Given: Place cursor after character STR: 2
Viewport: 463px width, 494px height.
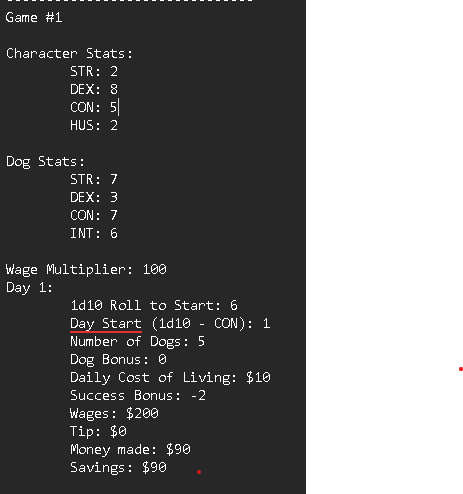Looking at the screenshot, I should click(118, 71).
